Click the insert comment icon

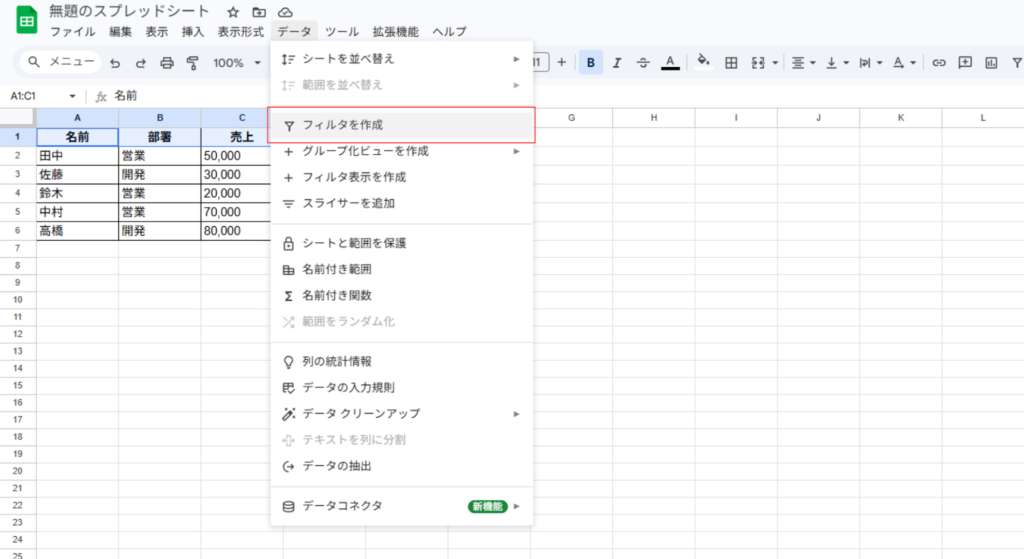965,63
